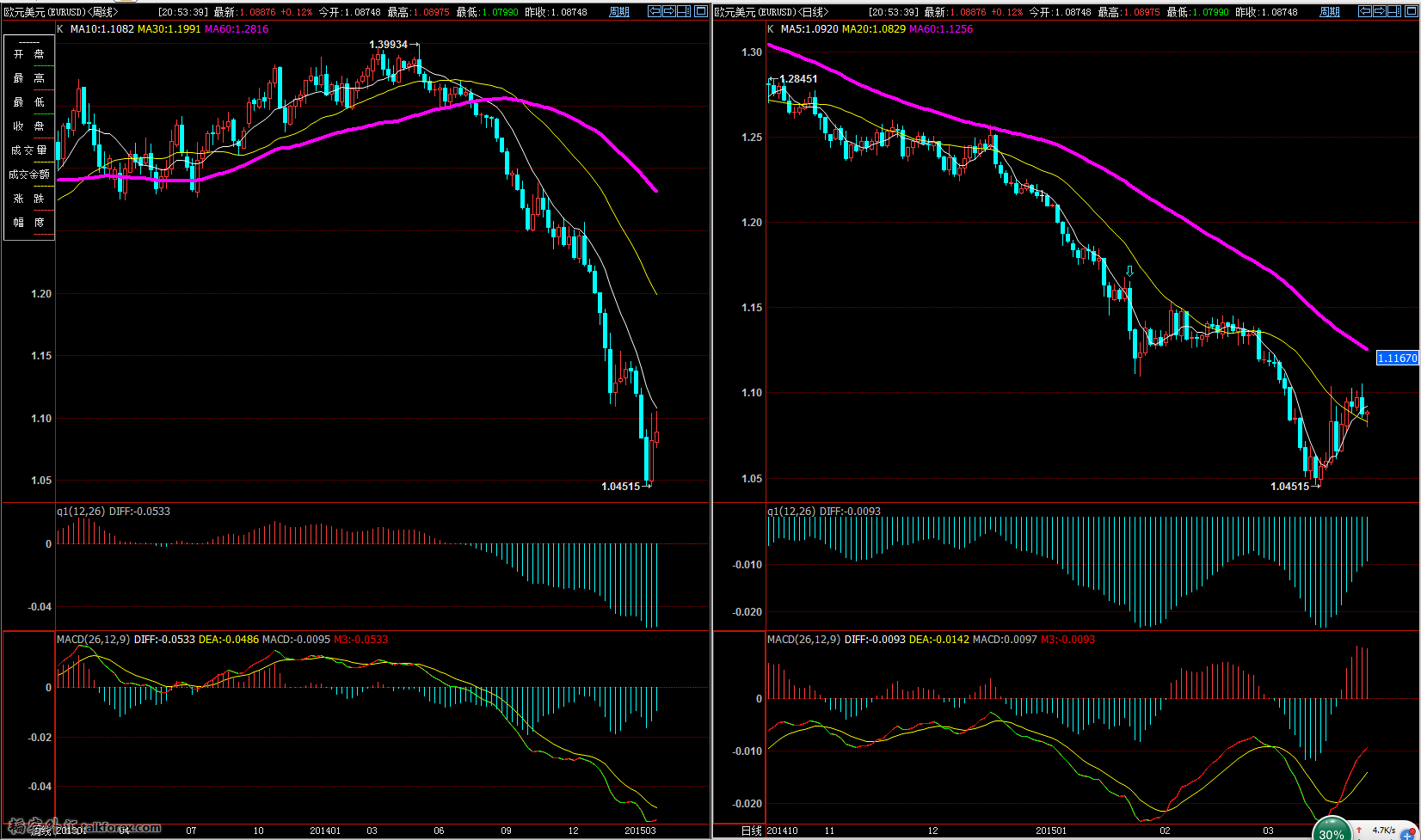The height and width of the screenshot is (840, 1421).
Task: Click the 涨跌 row in the info panel
Action: coord(29,199)
